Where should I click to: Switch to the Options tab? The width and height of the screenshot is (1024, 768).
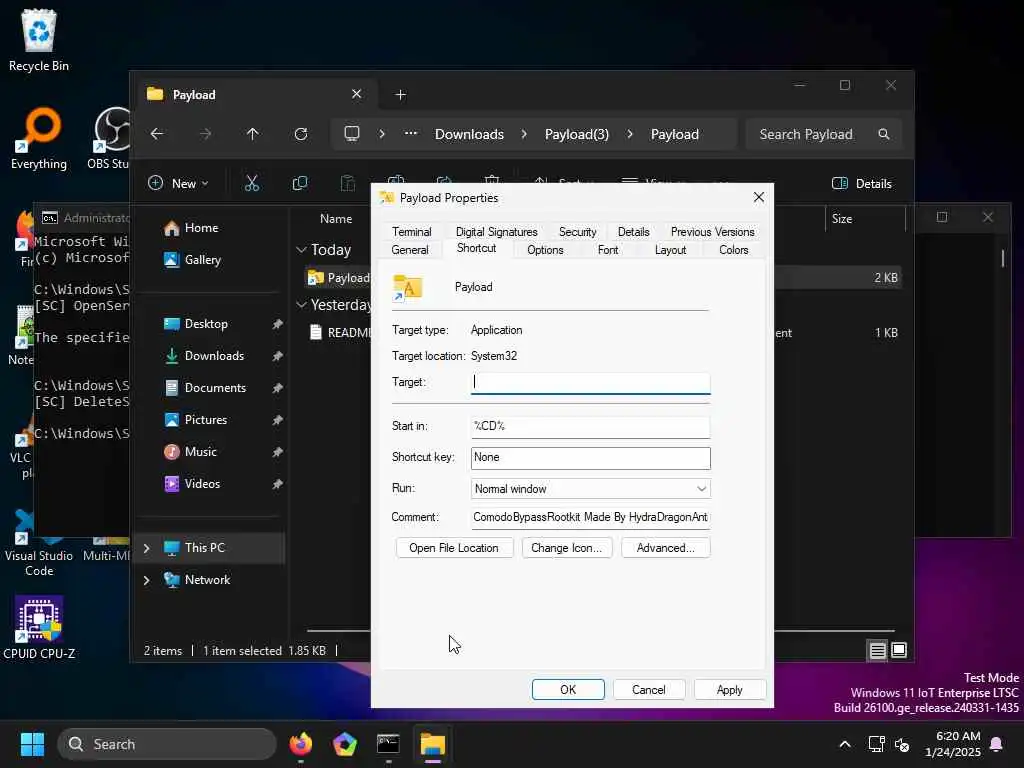(x=545, y=249)
